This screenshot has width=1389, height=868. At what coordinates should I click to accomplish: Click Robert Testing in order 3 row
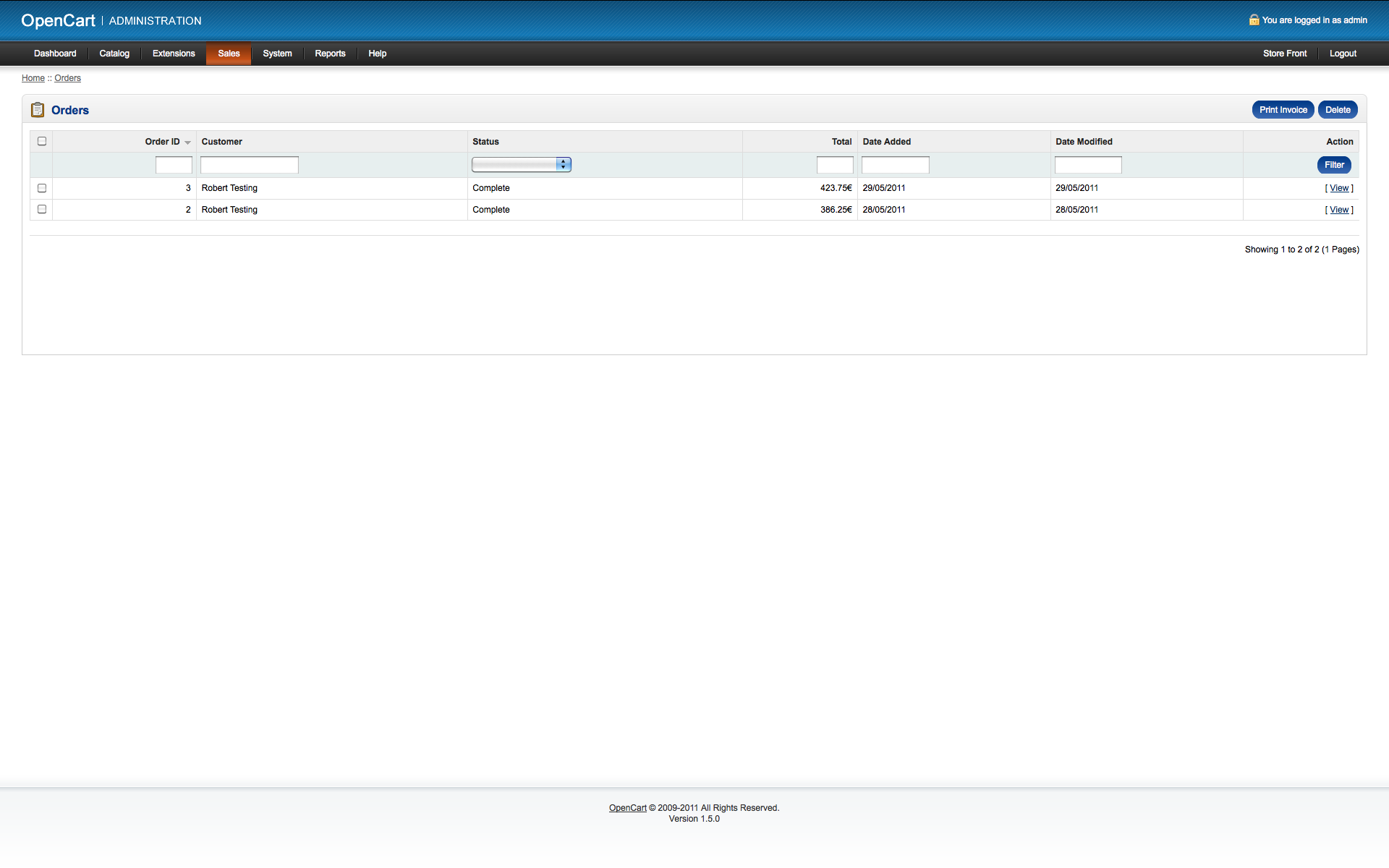(x=229, y=188)
